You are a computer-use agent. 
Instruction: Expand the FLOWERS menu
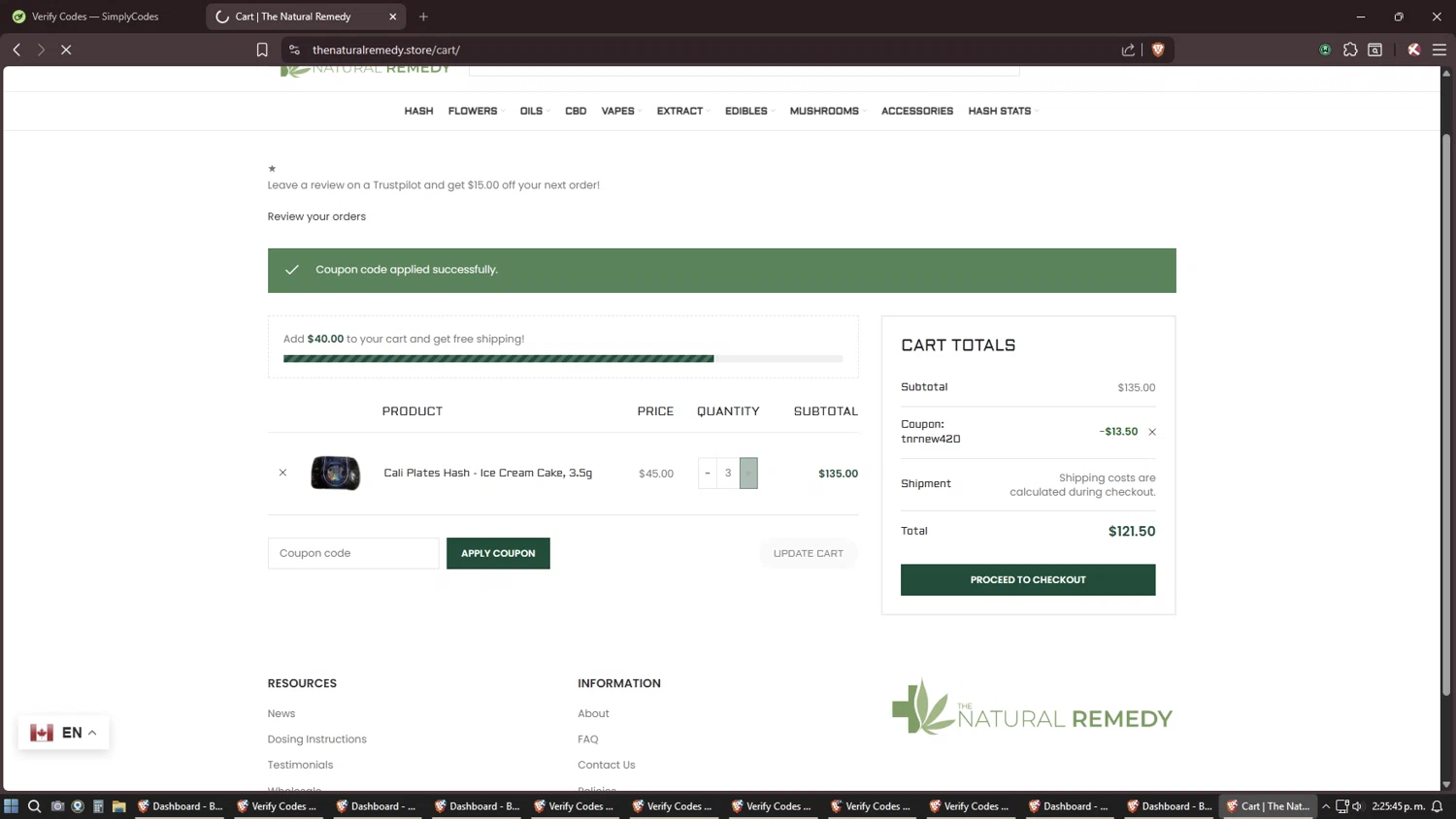click(x=476, y=111)
